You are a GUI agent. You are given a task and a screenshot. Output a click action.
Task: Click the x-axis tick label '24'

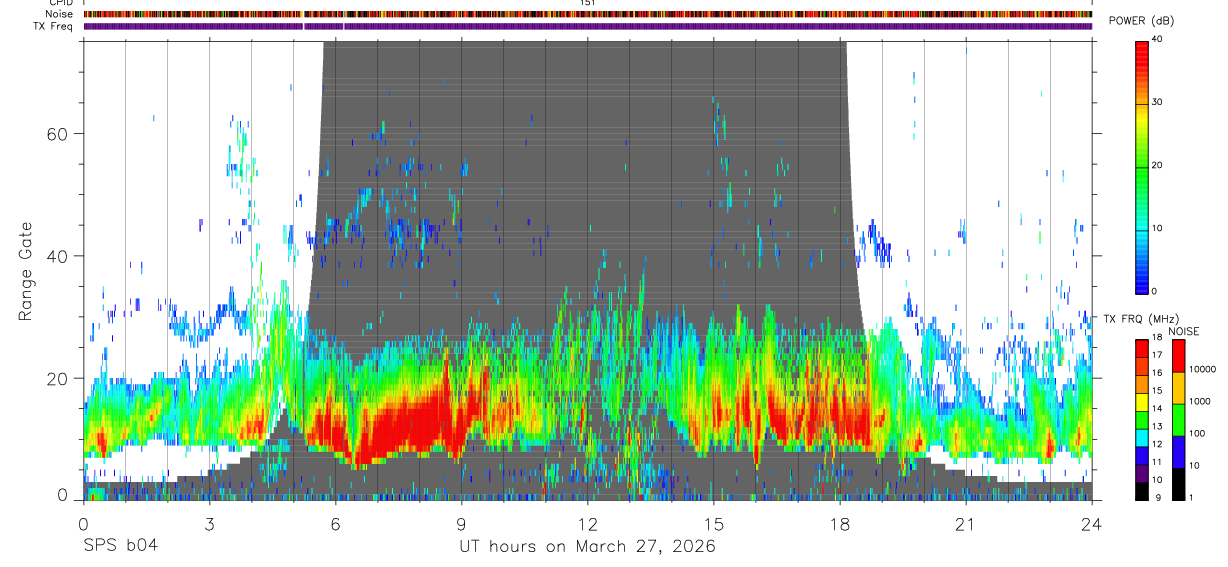[x=1092, y=523]
